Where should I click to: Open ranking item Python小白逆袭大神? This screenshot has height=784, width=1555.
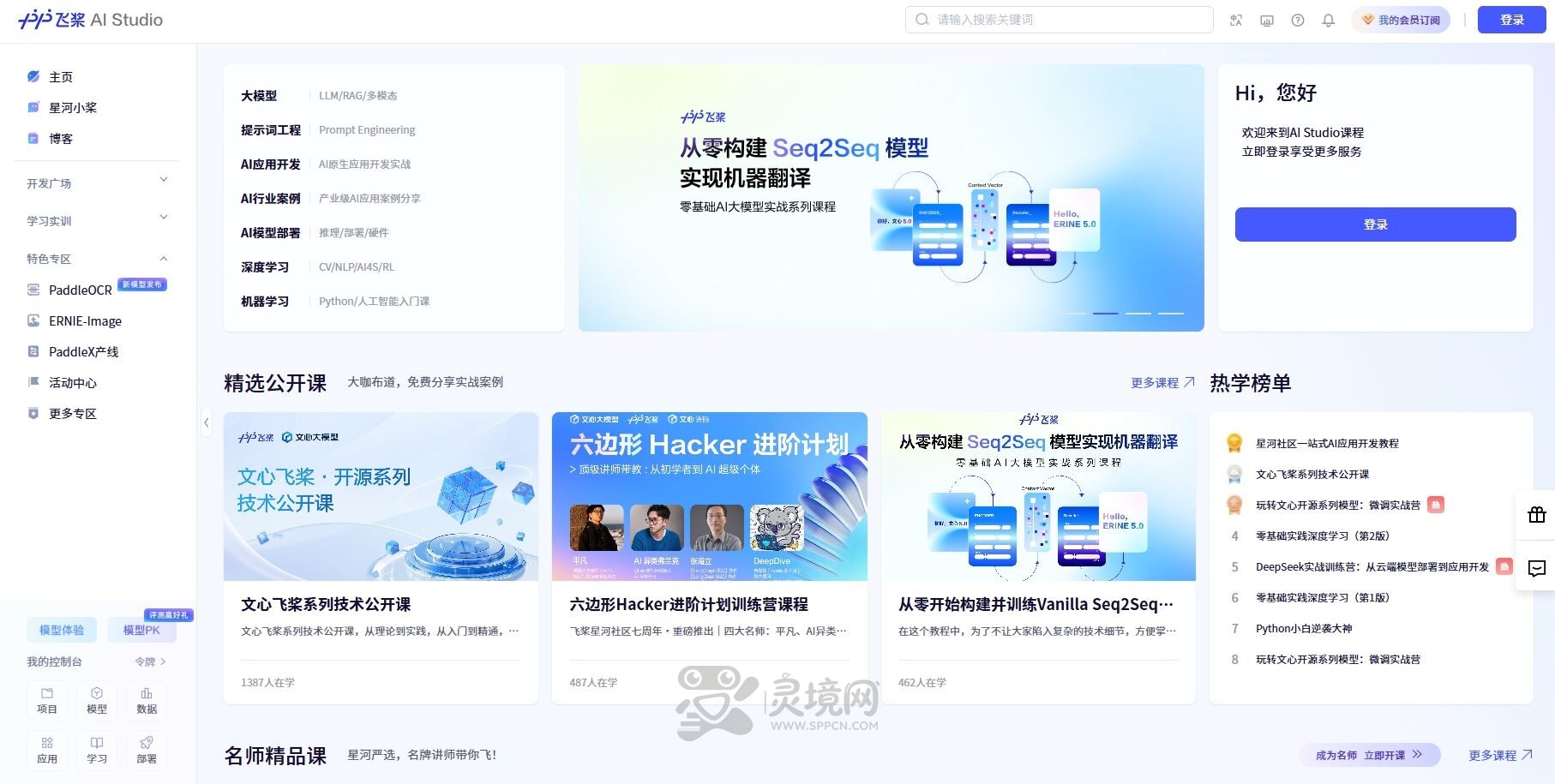tap(1304, 629)
